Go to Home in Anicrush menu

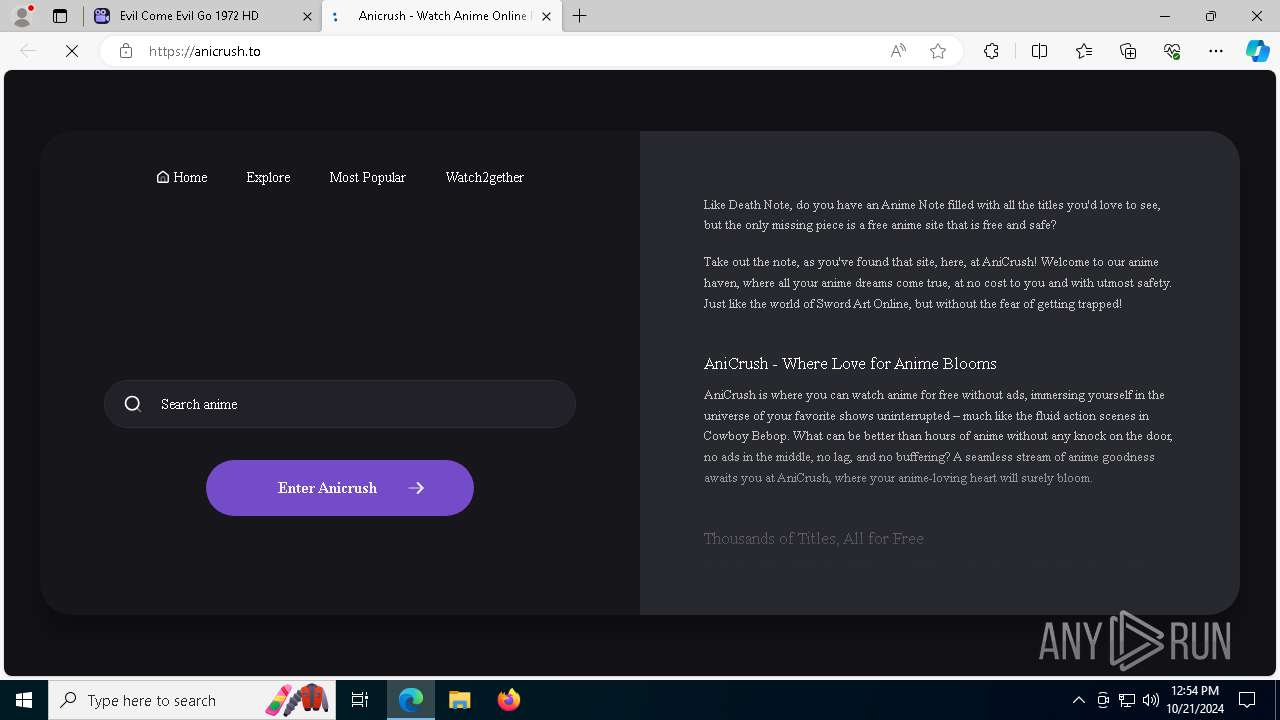182,177
